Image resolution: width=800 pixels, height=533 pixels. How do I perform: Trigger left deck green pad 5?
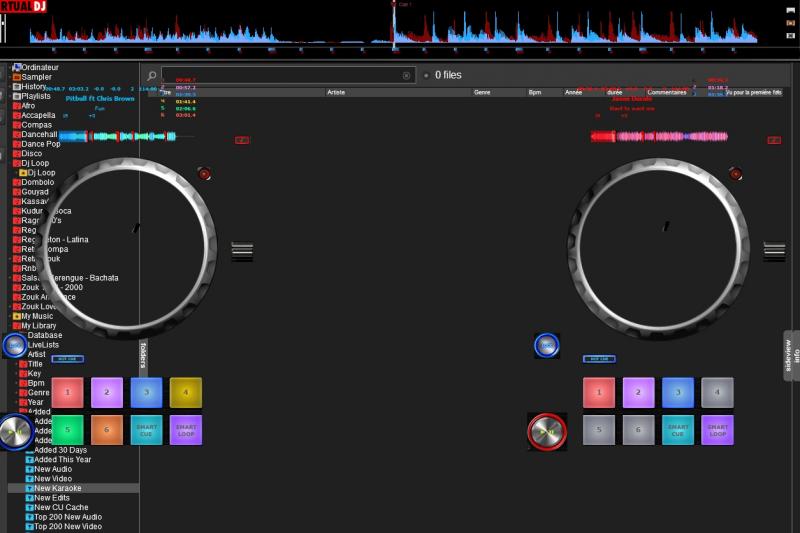coord(67,430)
